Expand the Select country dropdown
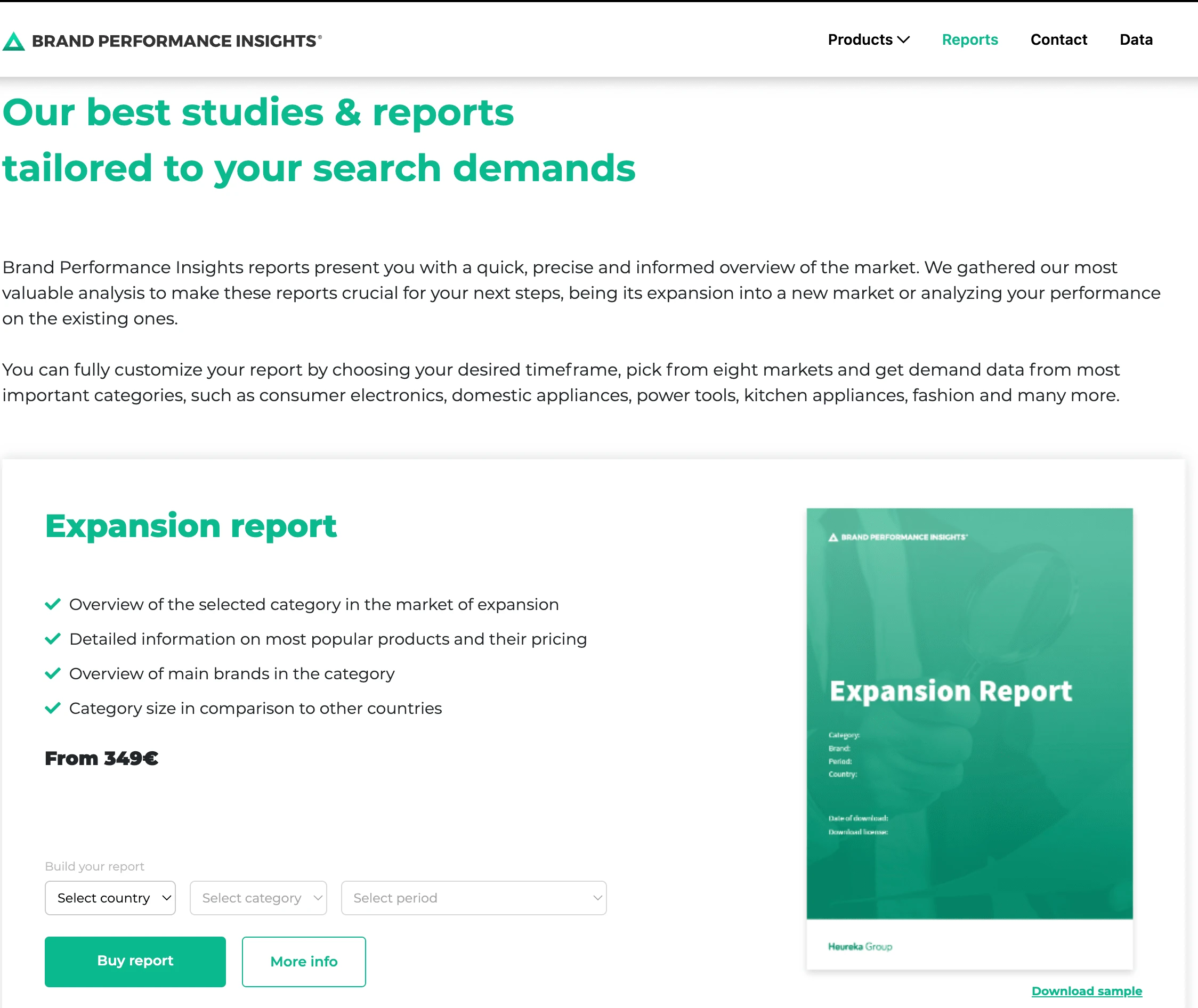 [110, 898]
